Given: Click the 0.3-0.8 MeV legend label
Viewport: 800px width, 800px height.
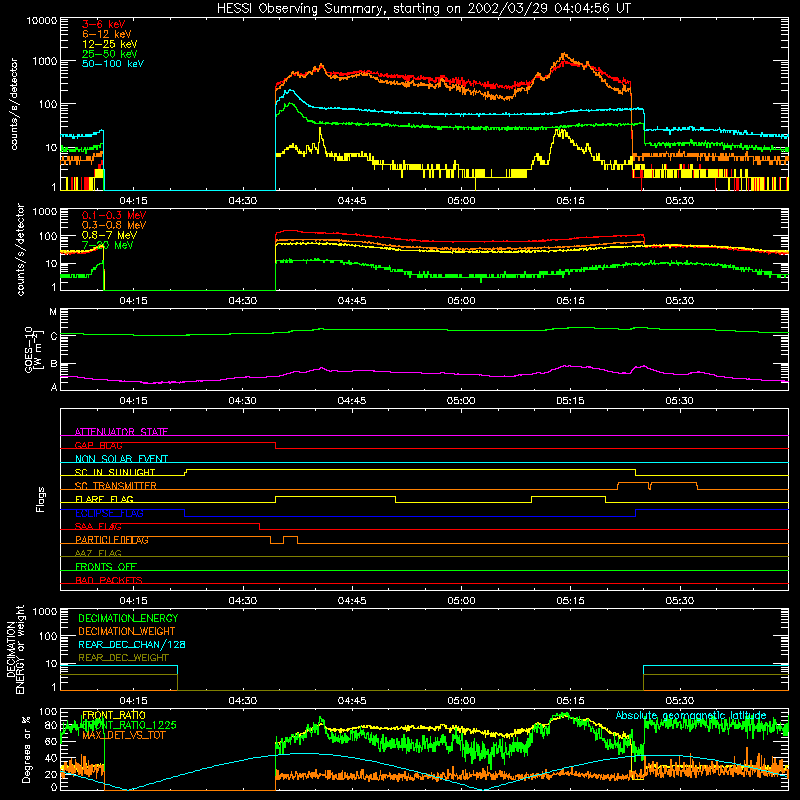Looking at the screenshot, I should (x=114, y=225).
